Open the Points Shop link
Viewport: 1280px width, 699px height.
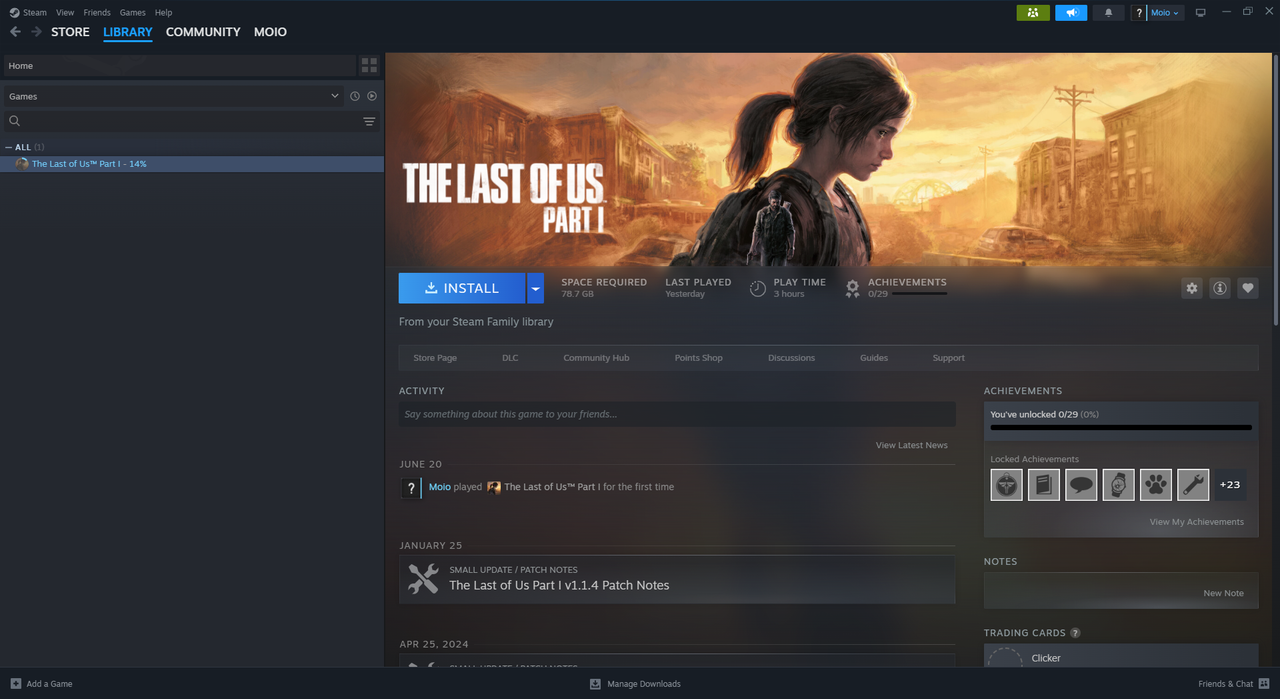[x=698, y=358]
